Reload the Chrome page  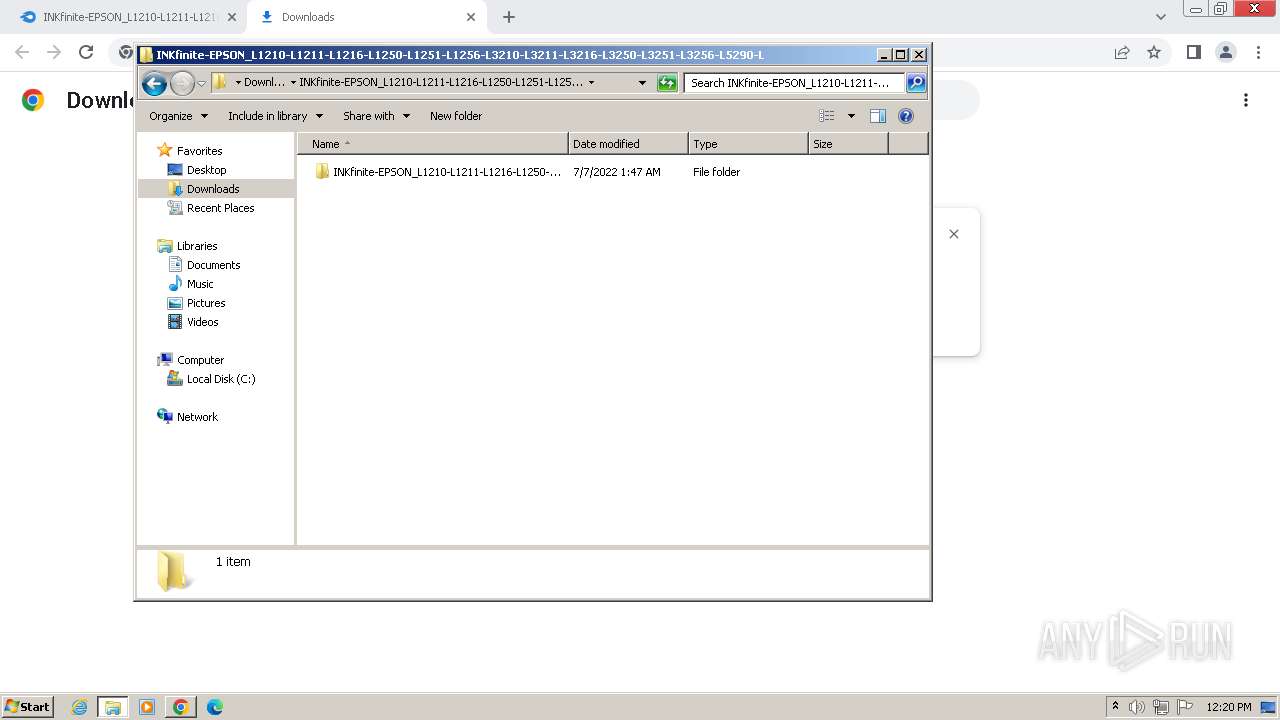86,52
